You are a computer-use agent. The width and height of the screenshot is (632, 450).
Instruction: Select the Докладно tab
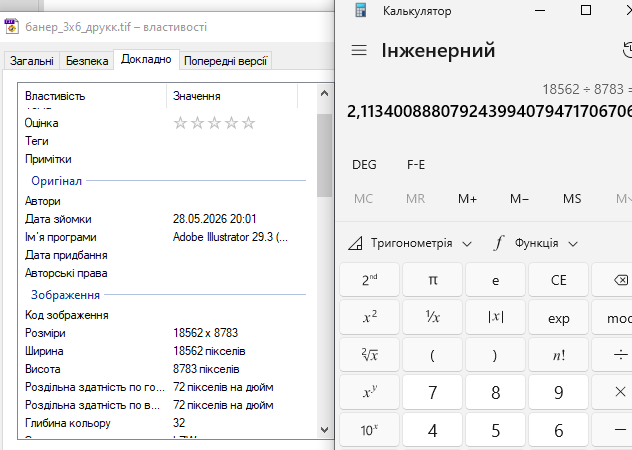click(146, 59)
